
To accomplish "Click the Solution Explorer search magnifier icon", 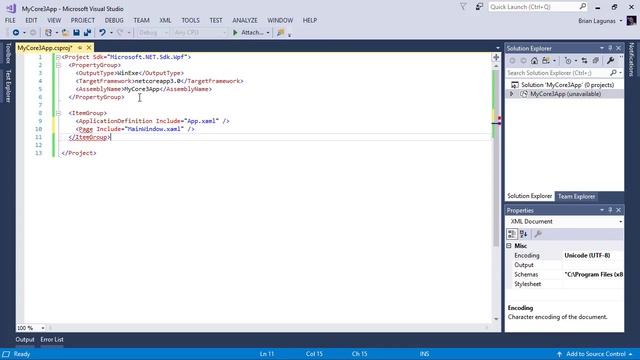I will (613, 73).
